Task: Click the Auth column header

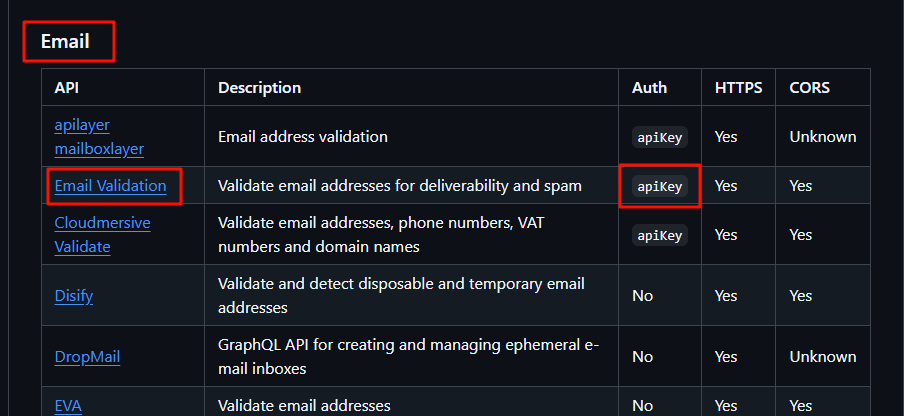Action: [649, 88]
